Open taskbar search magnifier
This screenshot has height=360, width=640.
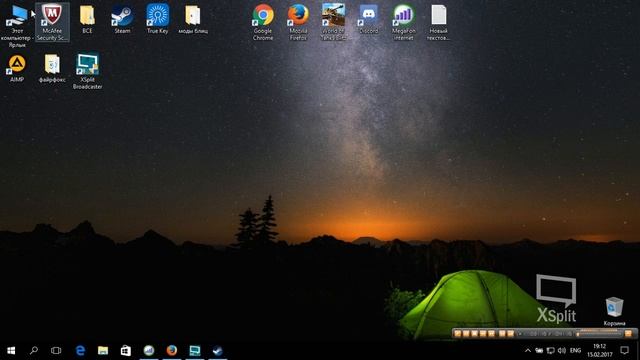click(34, 351)
